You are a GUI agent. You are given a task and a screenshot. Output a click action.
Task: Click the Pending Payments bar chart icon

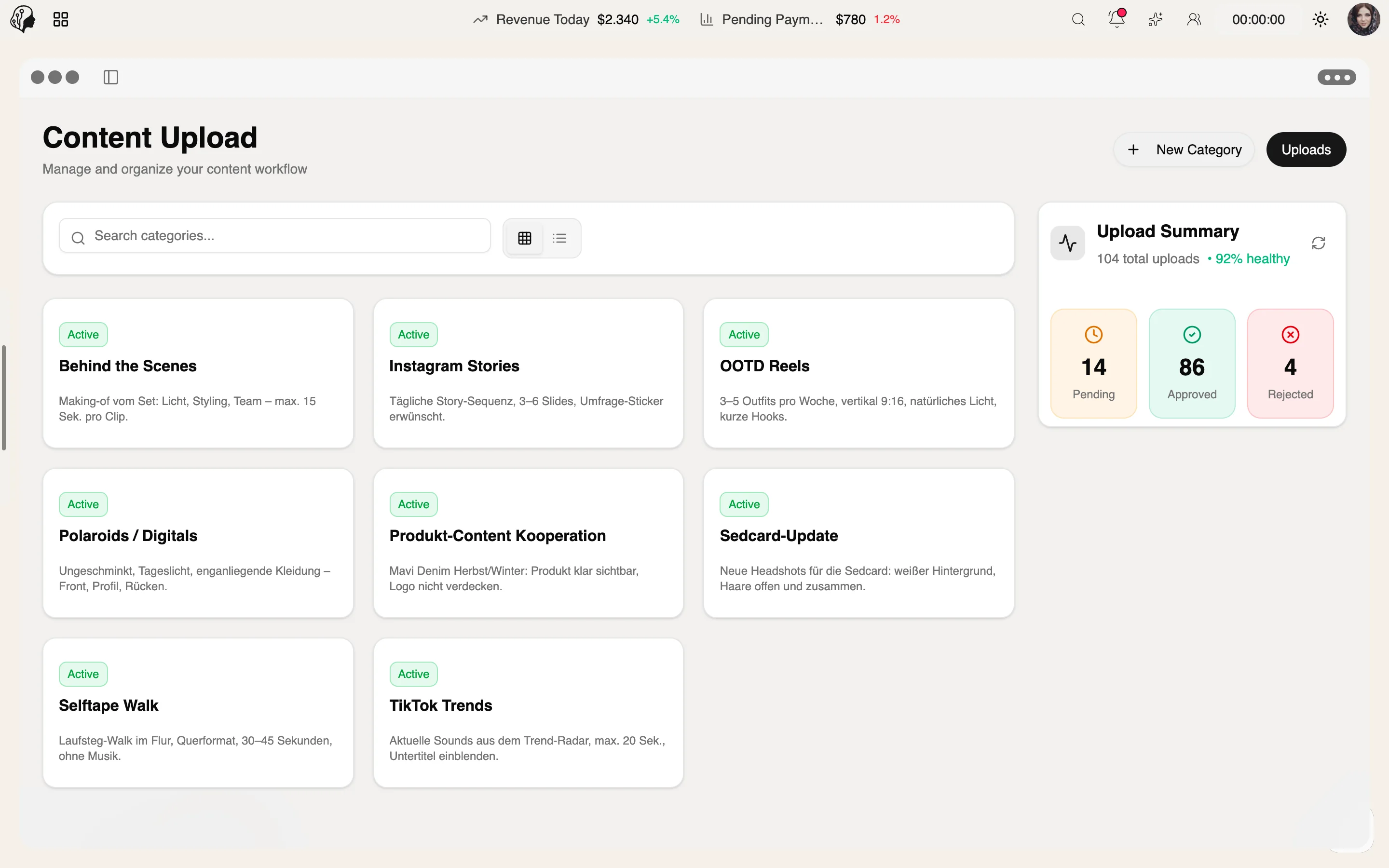click(x=707, y=19)
